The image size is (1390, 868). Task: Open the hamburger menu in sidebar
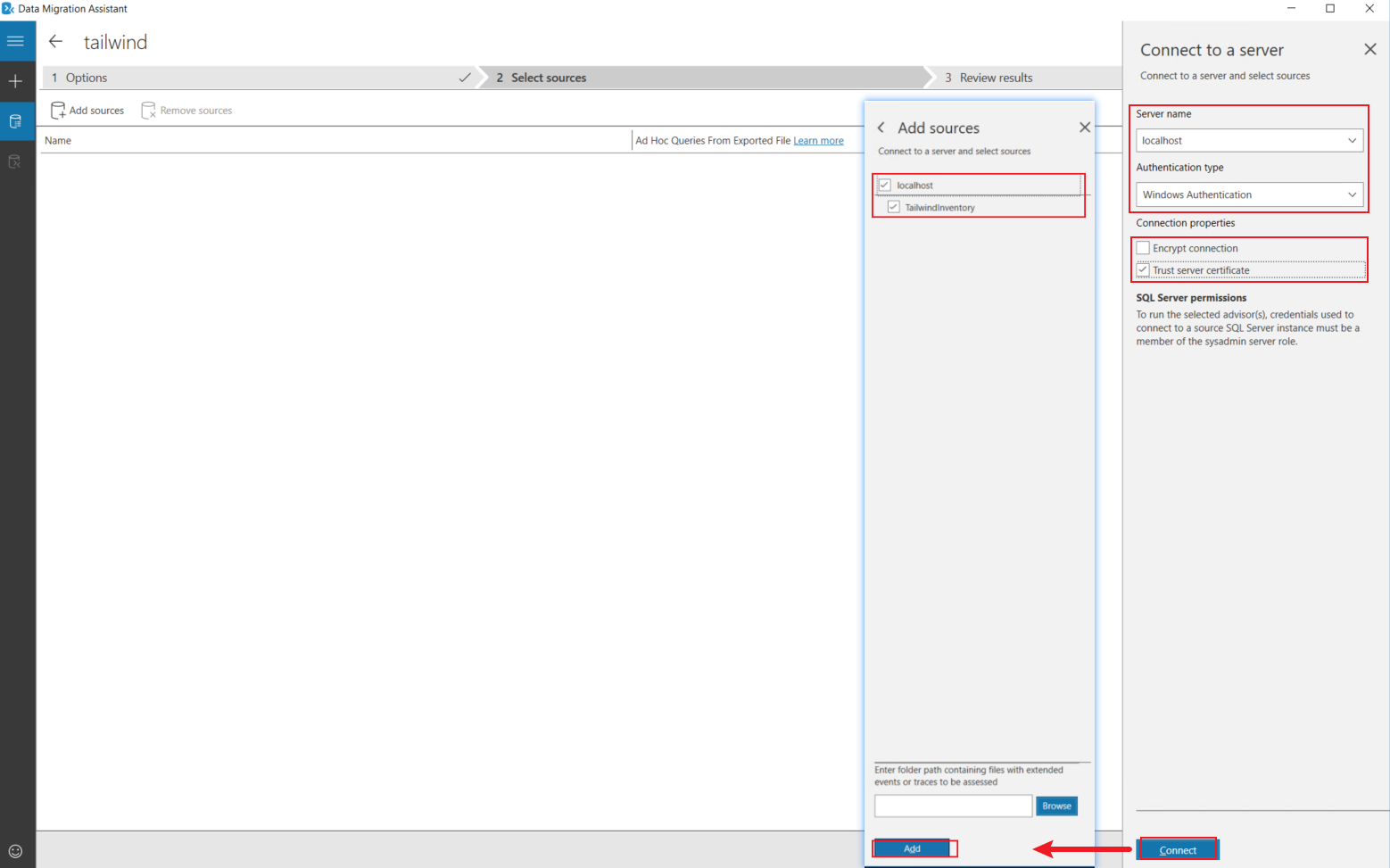[15, 41]
